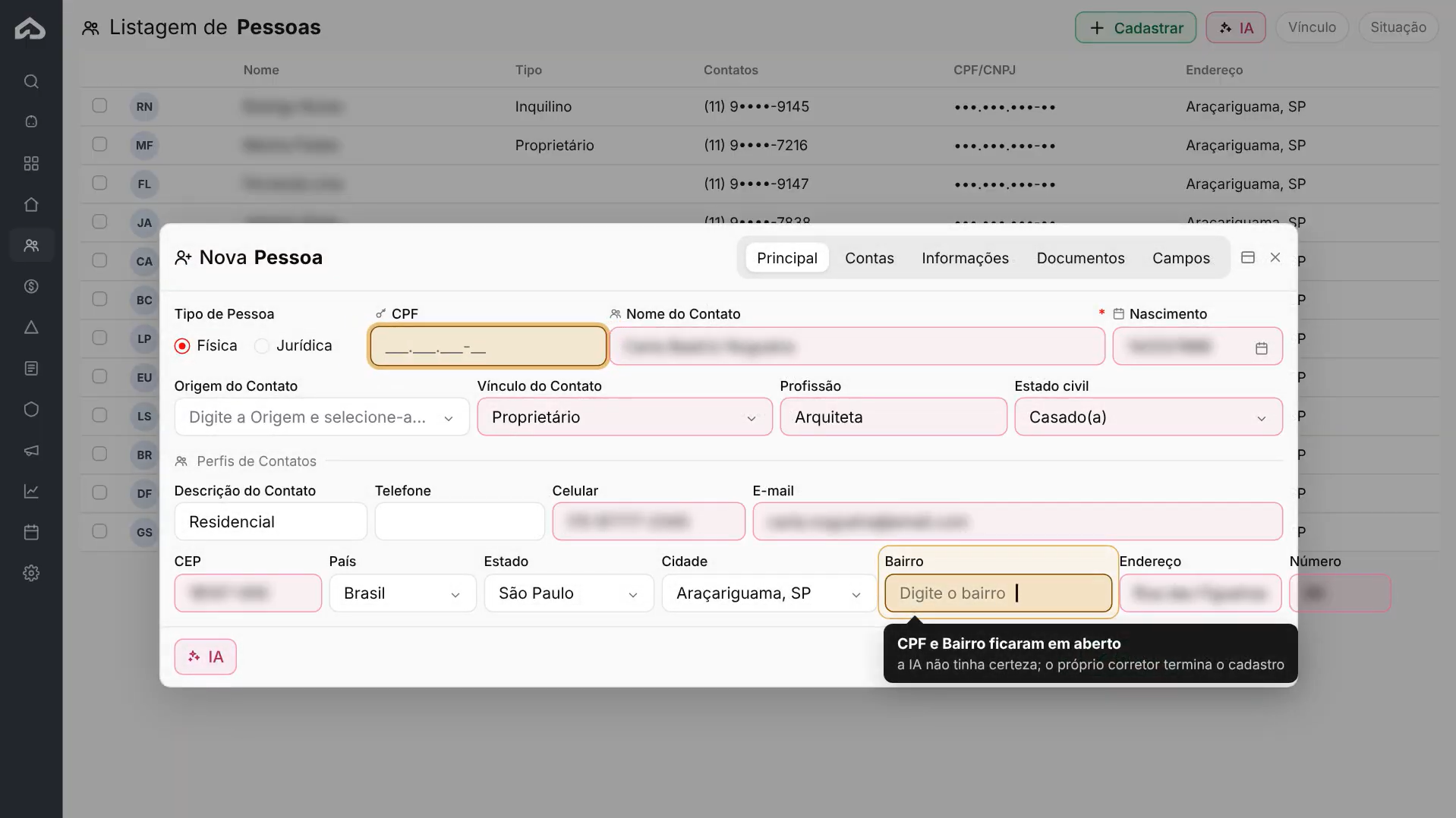Expand the Vínculo do Contato dropdown
Image resolution: width=1456 pixels, height=818 pixels.
coord(624,417)
